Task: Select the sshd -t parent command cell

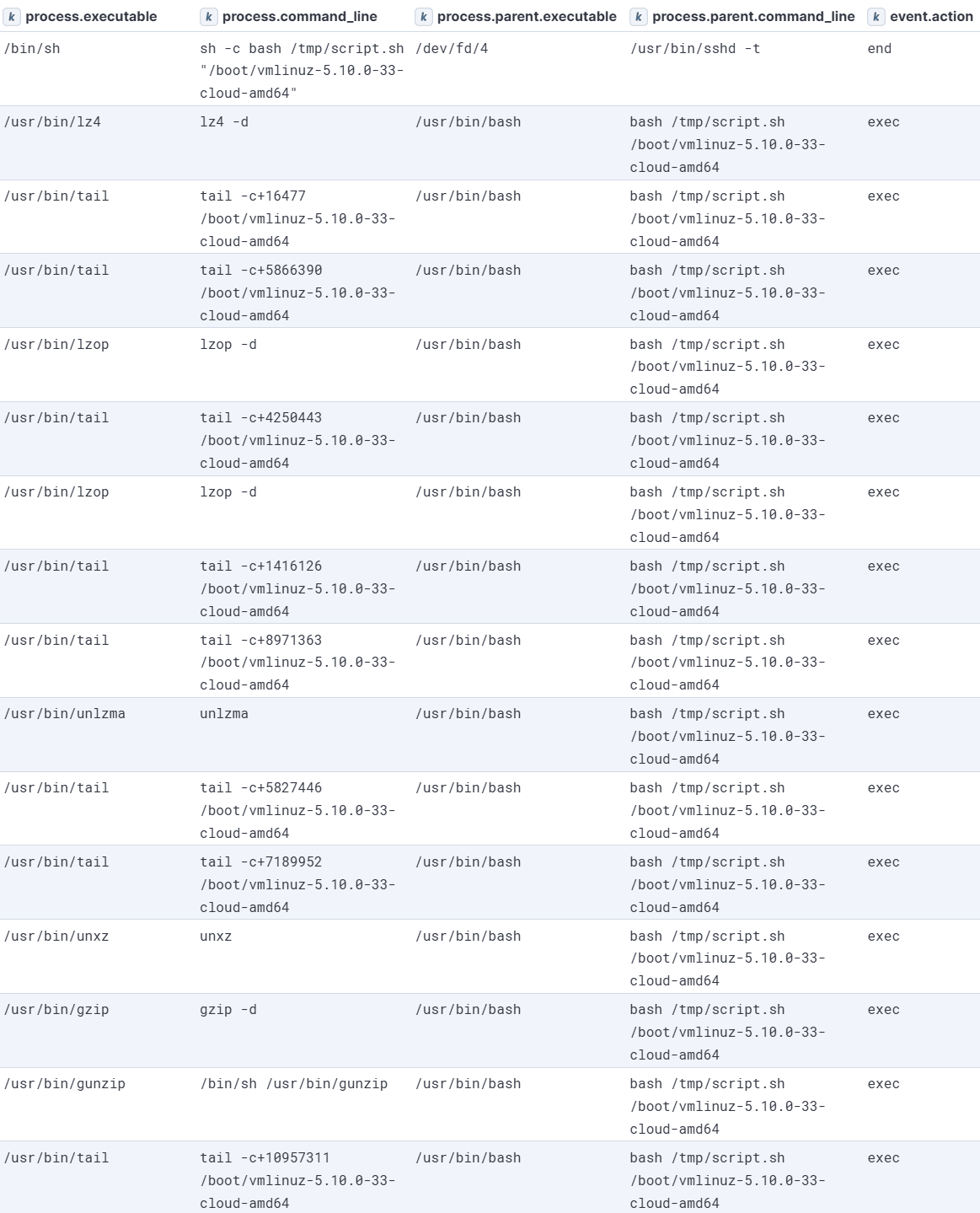Action: point(695,49)
